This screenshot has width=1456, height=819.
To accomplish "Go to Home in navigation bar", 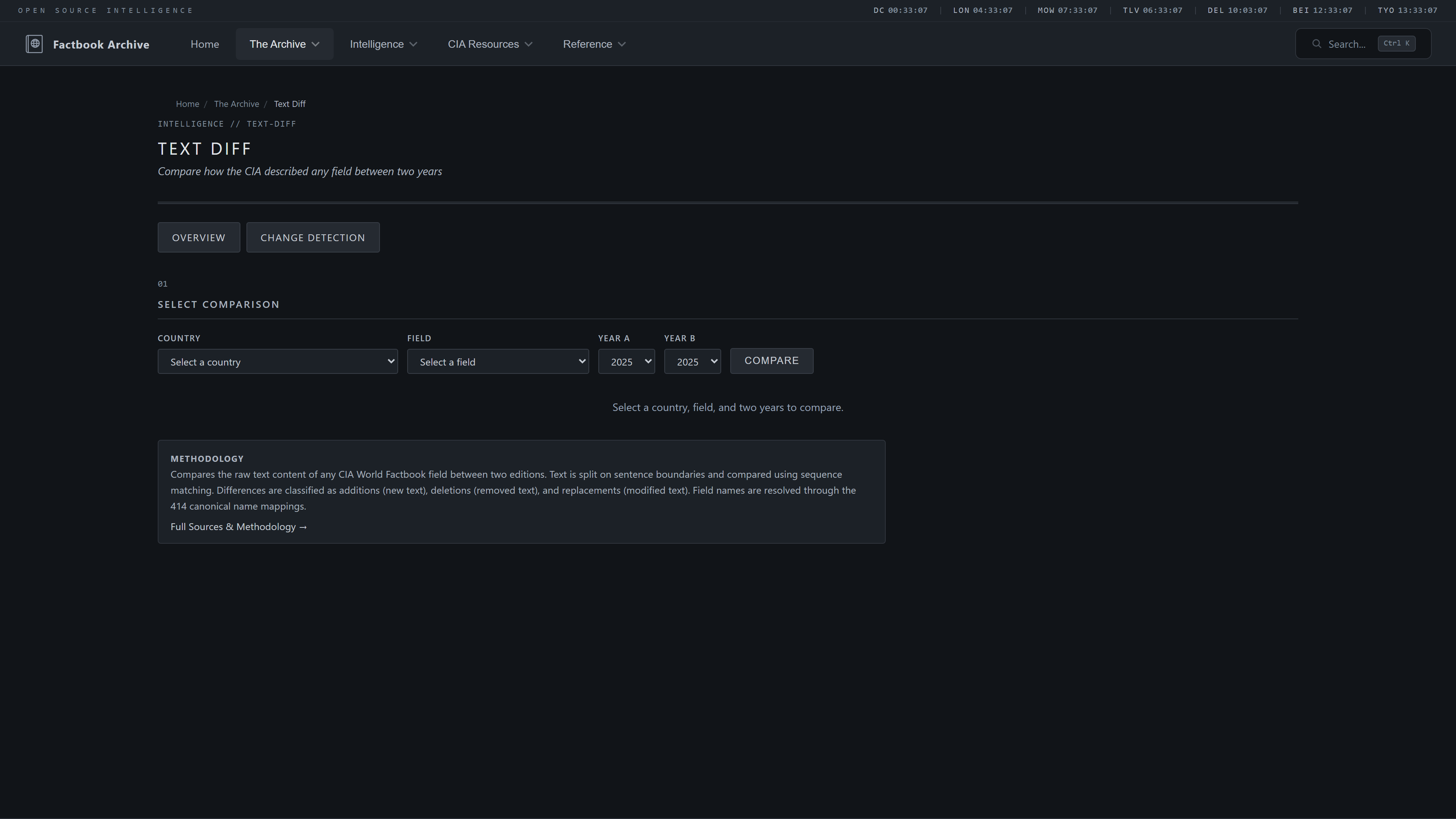I will (205, 44).
